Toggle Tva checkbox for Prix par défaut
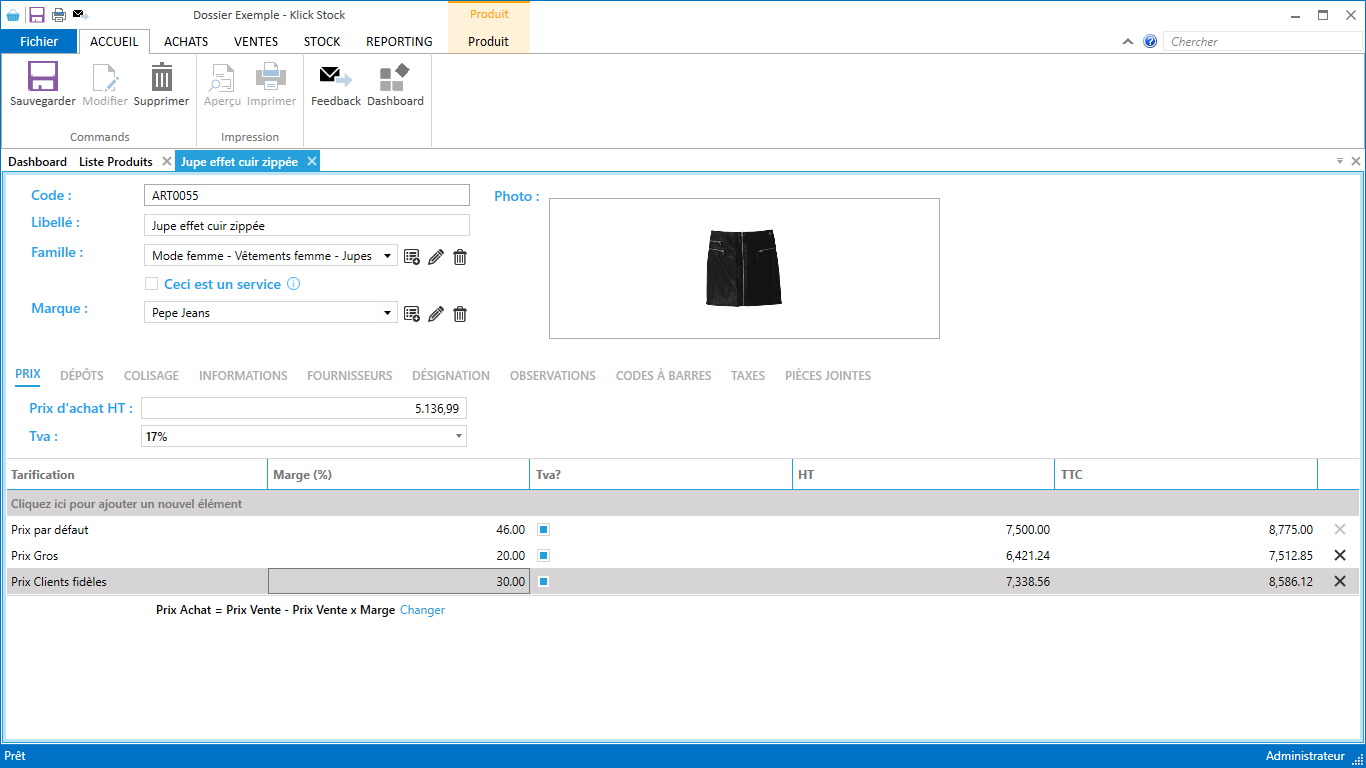This screenshot has width=1366, height=768. click(544, 530)
